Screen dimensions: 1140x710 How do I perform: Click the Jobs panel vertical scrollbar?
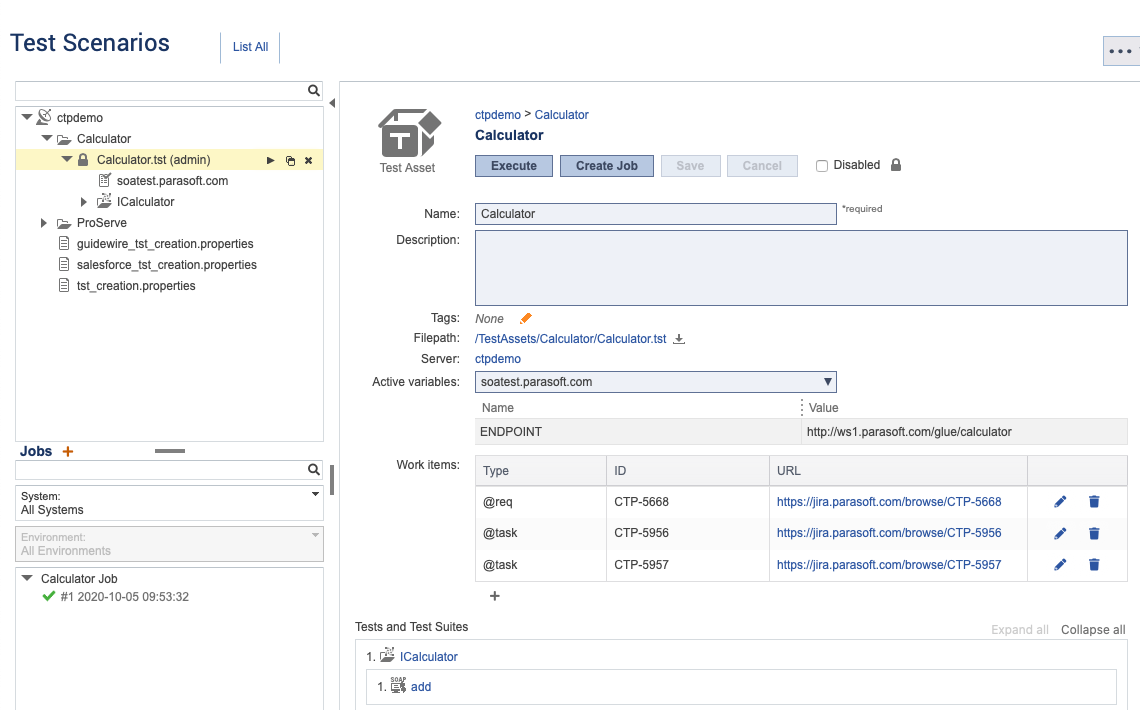332,480
